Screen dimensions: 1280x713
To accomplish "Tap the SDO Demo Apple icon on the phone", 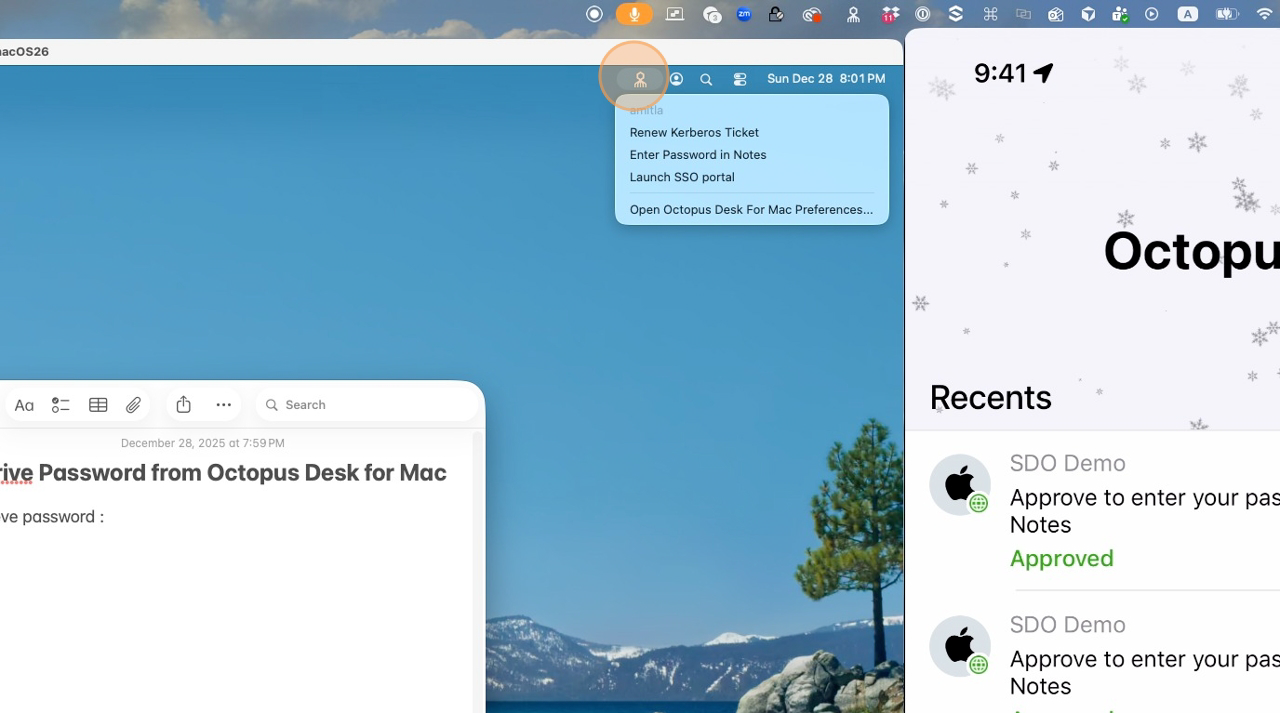I will click(x=960, y=484).
